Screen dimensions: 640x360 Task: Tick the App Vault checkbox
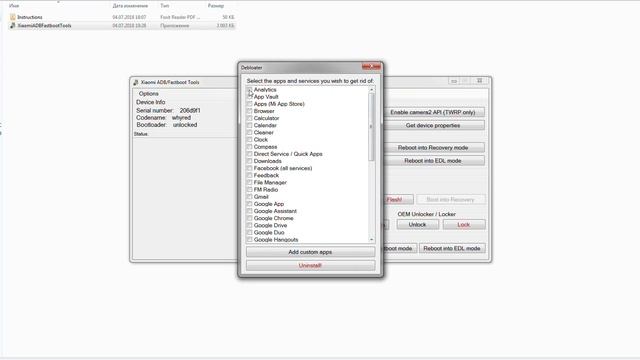[249, 97]
